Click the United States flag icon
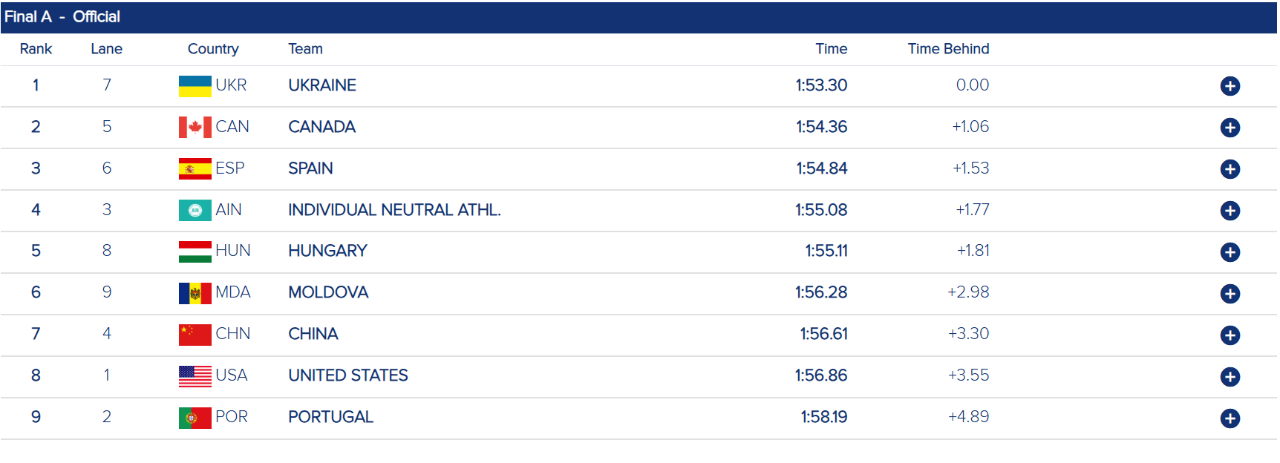Viewport: 1280px width, 463px height. coord(195,376)
